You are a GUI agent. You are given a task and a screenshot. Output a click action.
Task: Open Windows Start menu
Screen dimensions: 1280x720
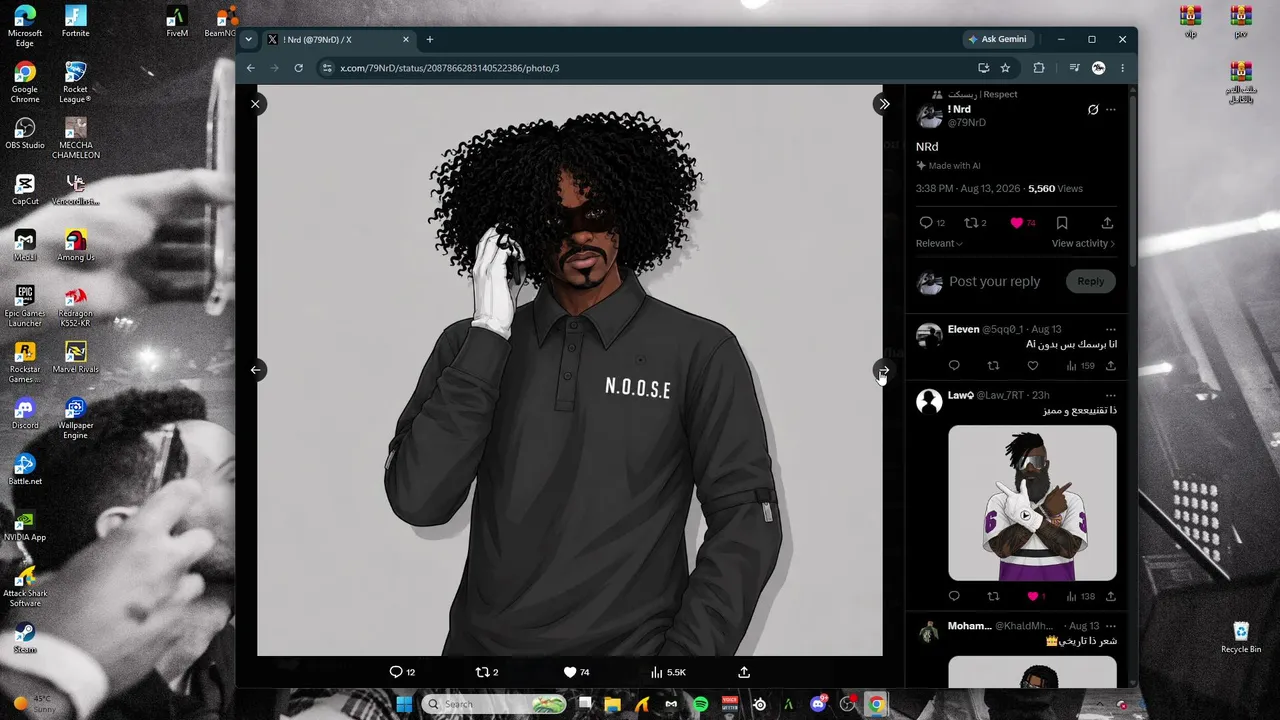coord(404,704)
